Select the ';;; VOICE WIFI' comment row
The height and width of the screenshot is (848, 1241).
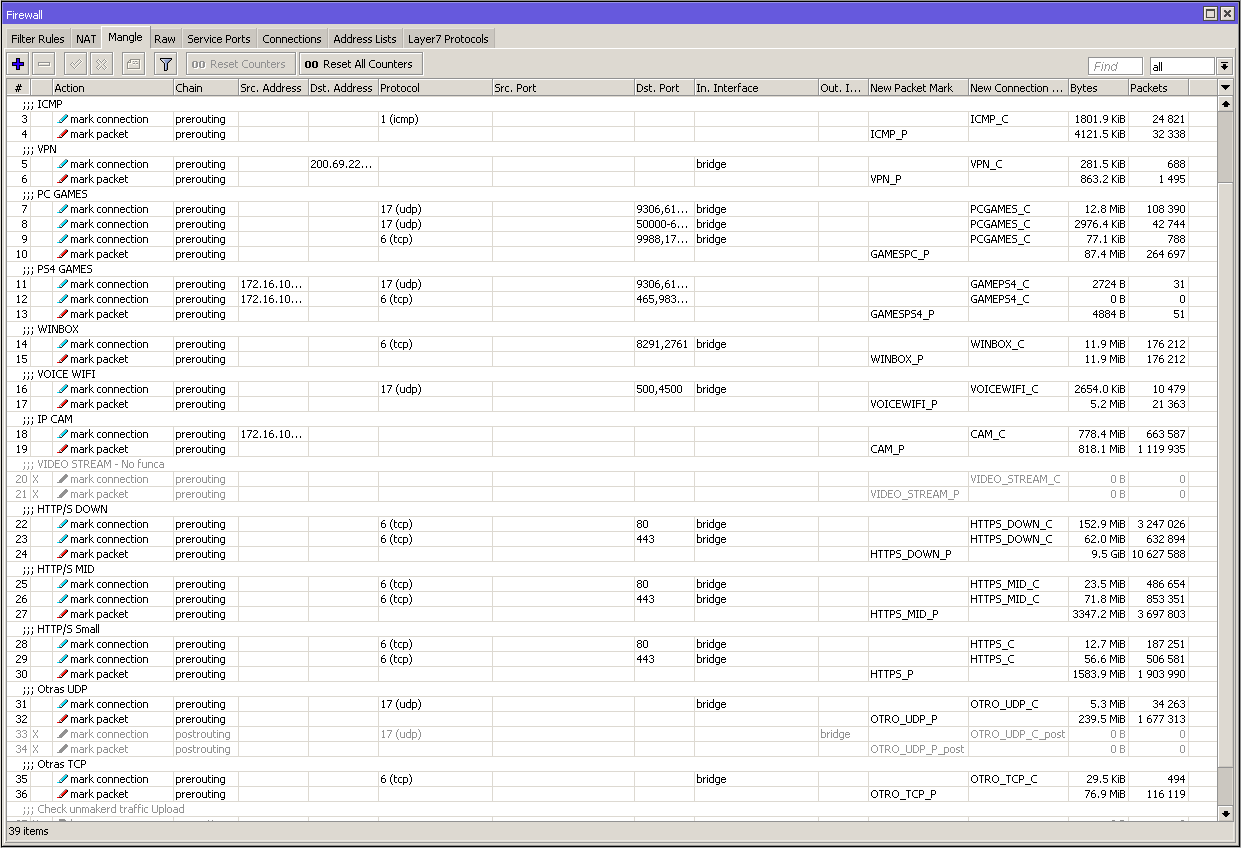tap(612, 374)
